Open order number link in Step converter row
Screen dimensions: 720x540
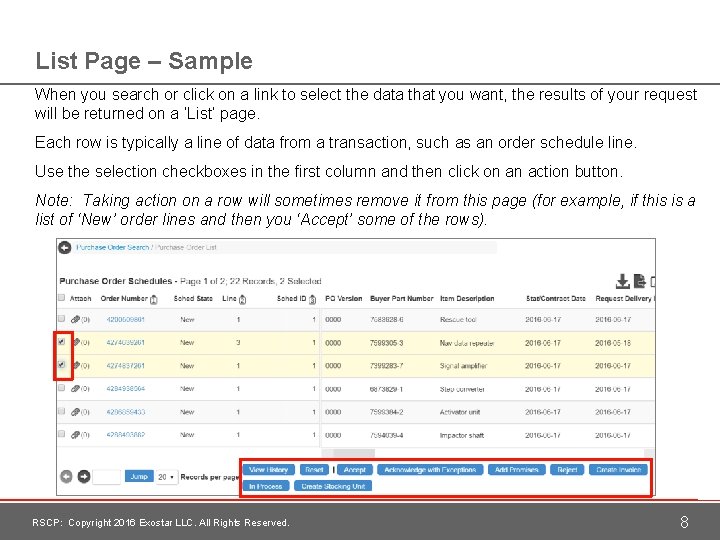pos(125,389)
